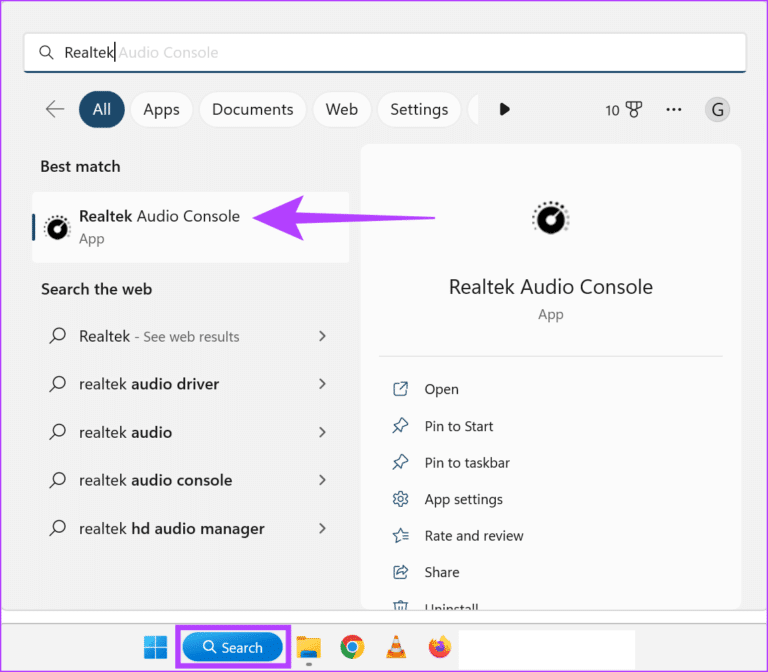Launch VLC media player from taskbar
The image size is (768, 672).
(396, 647)
